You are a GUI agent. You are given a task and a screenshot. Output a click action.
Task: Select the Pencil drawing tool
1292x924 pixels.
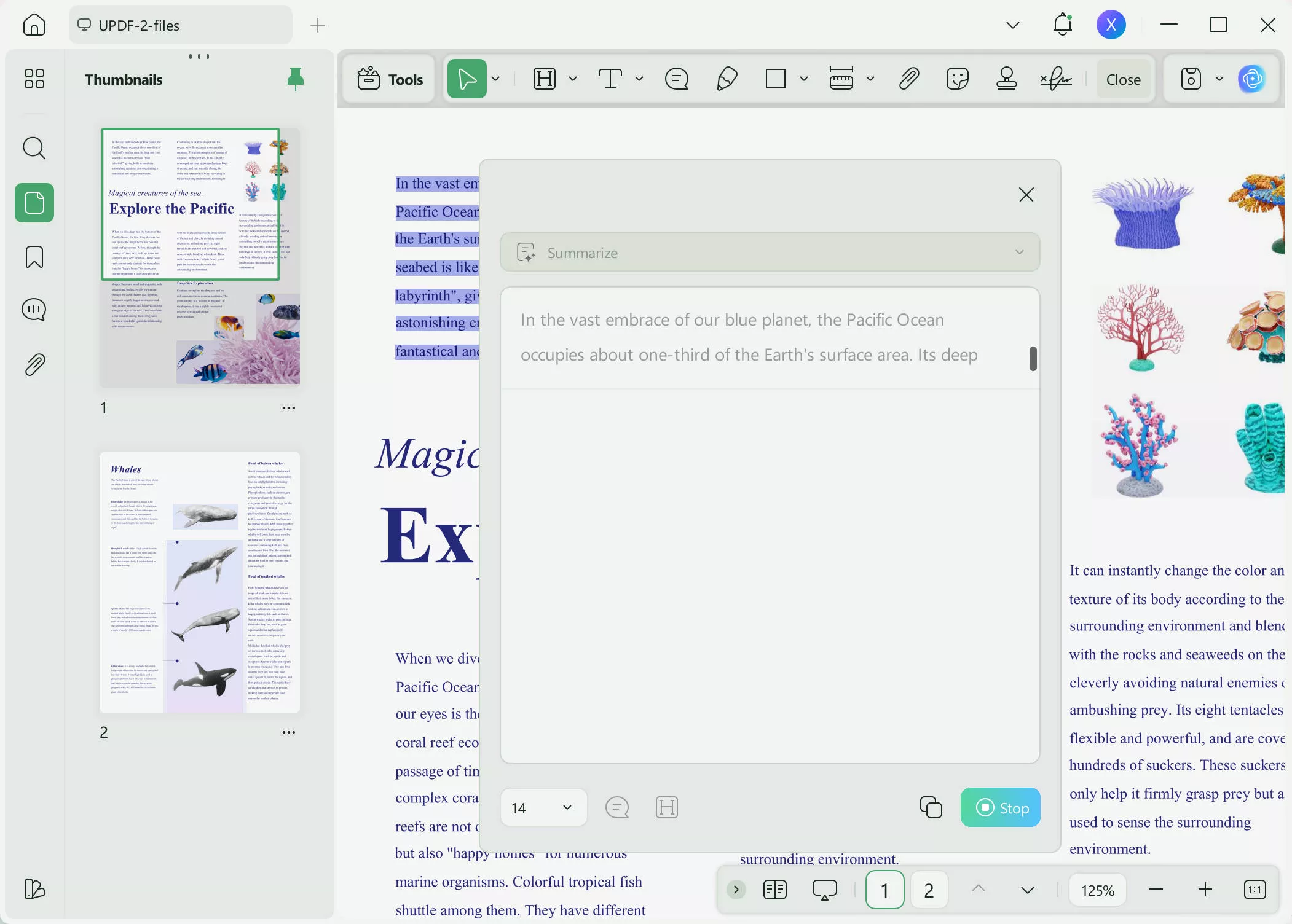(727, 79)
